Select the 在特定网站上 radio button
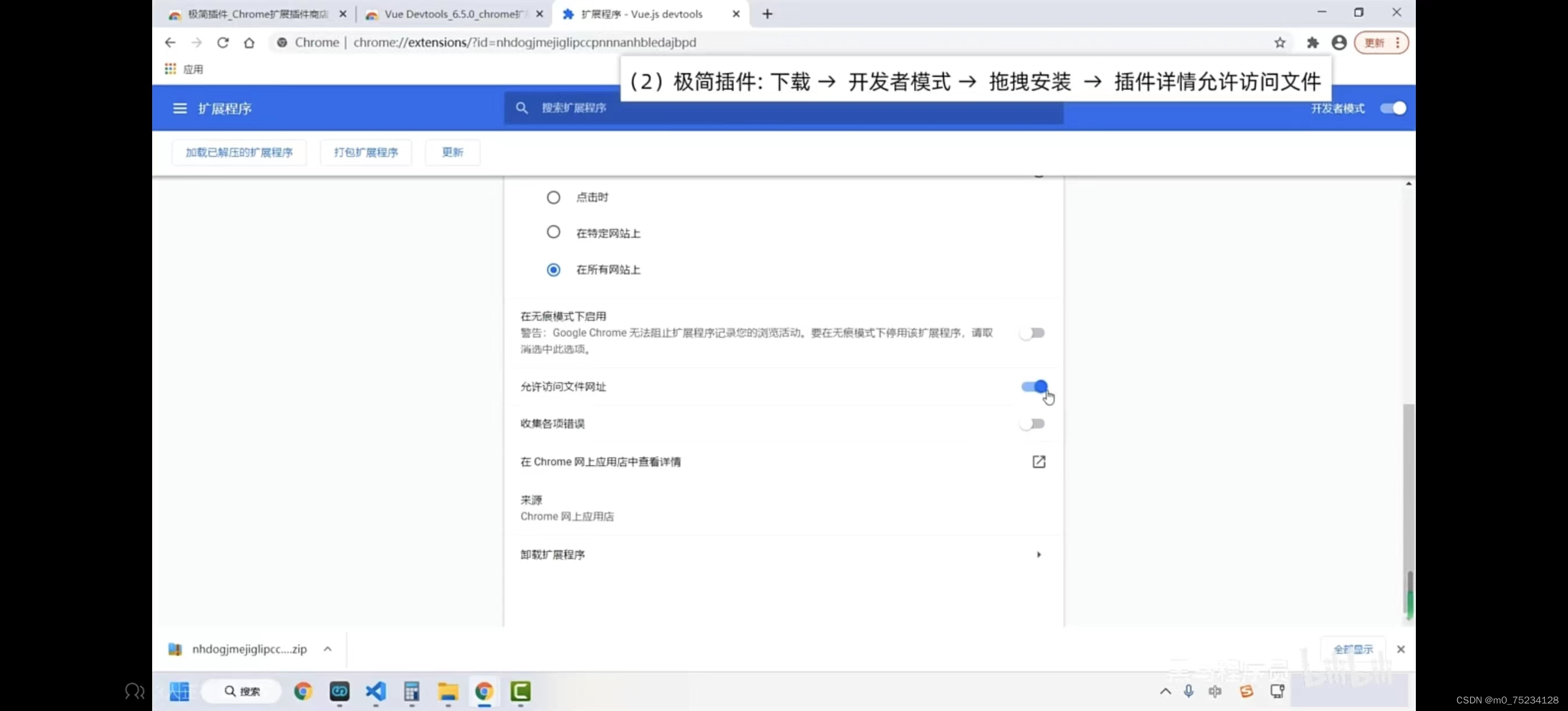The height and width of the screenshot is (711, 1568). 553,232
